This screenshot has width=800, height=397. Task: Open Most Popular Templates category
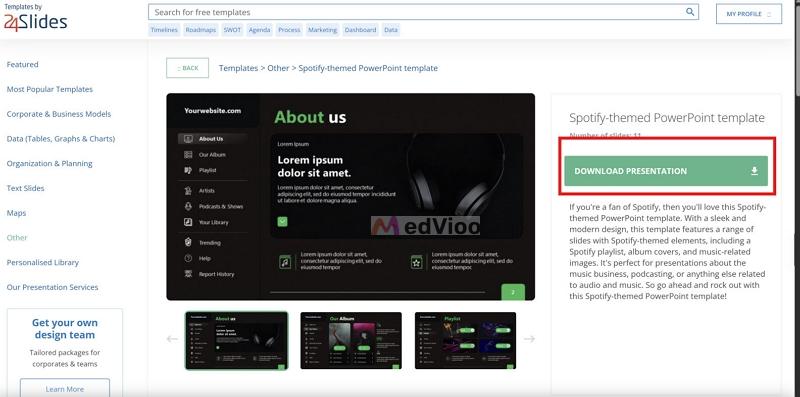49,89
